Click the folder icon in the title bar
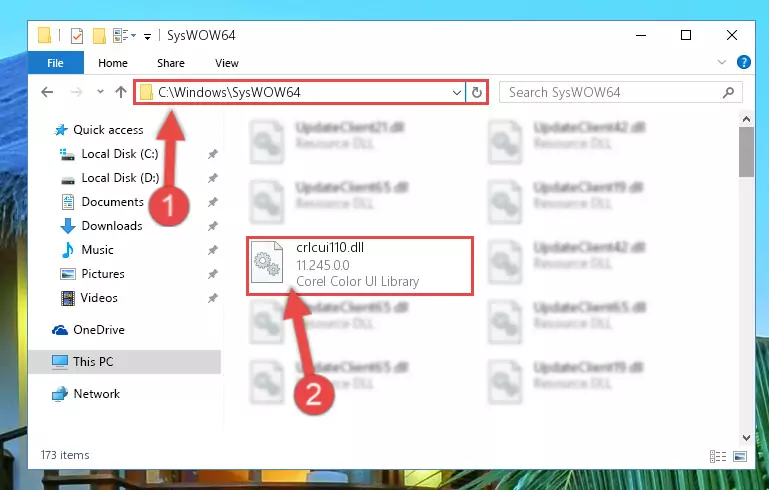The image size is (769, 490). pyautogui.click(x=45, y=35)
